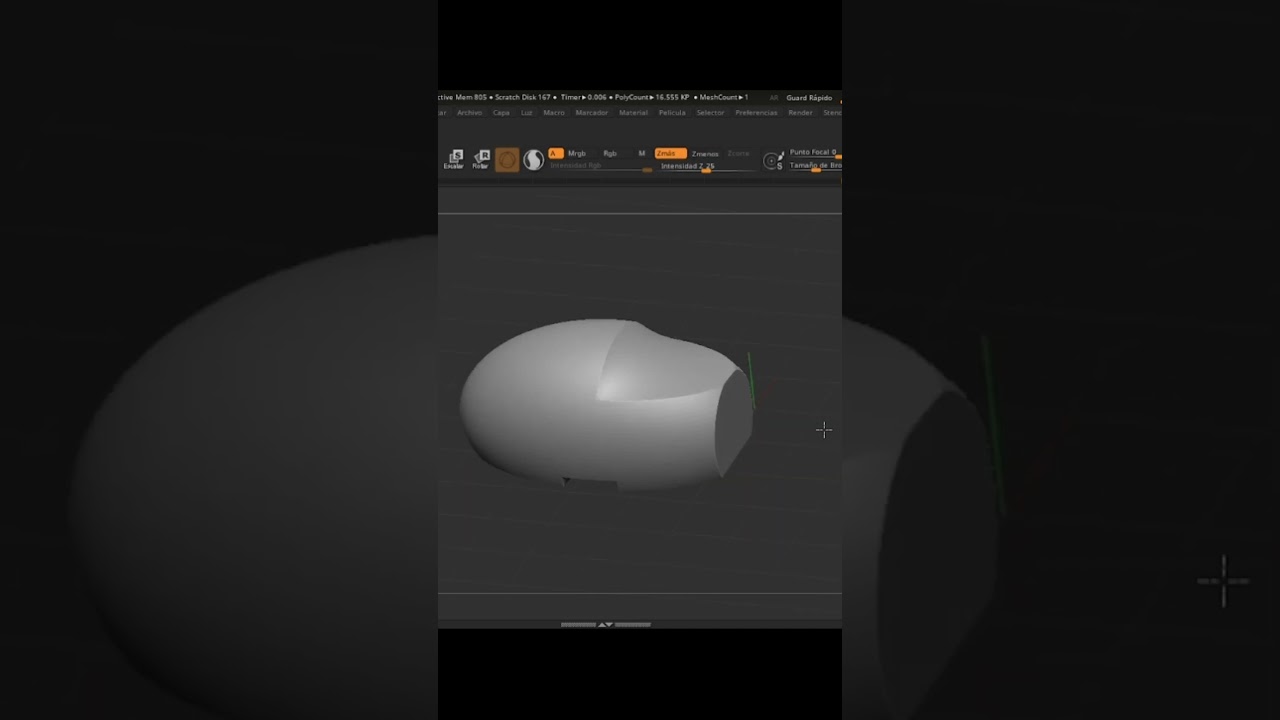Open the Preferencias menu
This screenshot has height=720, width=1280.
coord(756,113)
